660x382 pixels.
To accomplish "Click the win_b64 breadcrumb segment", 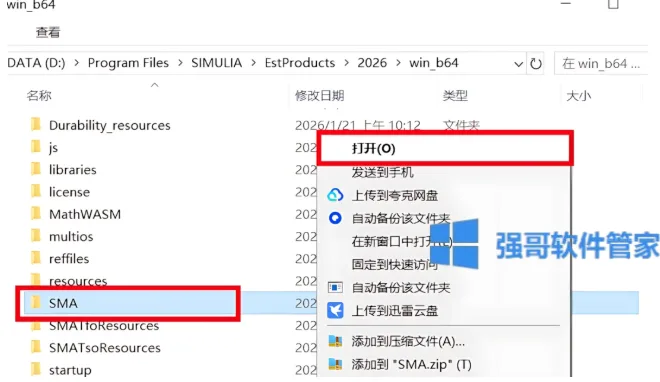I will (434, 63).
